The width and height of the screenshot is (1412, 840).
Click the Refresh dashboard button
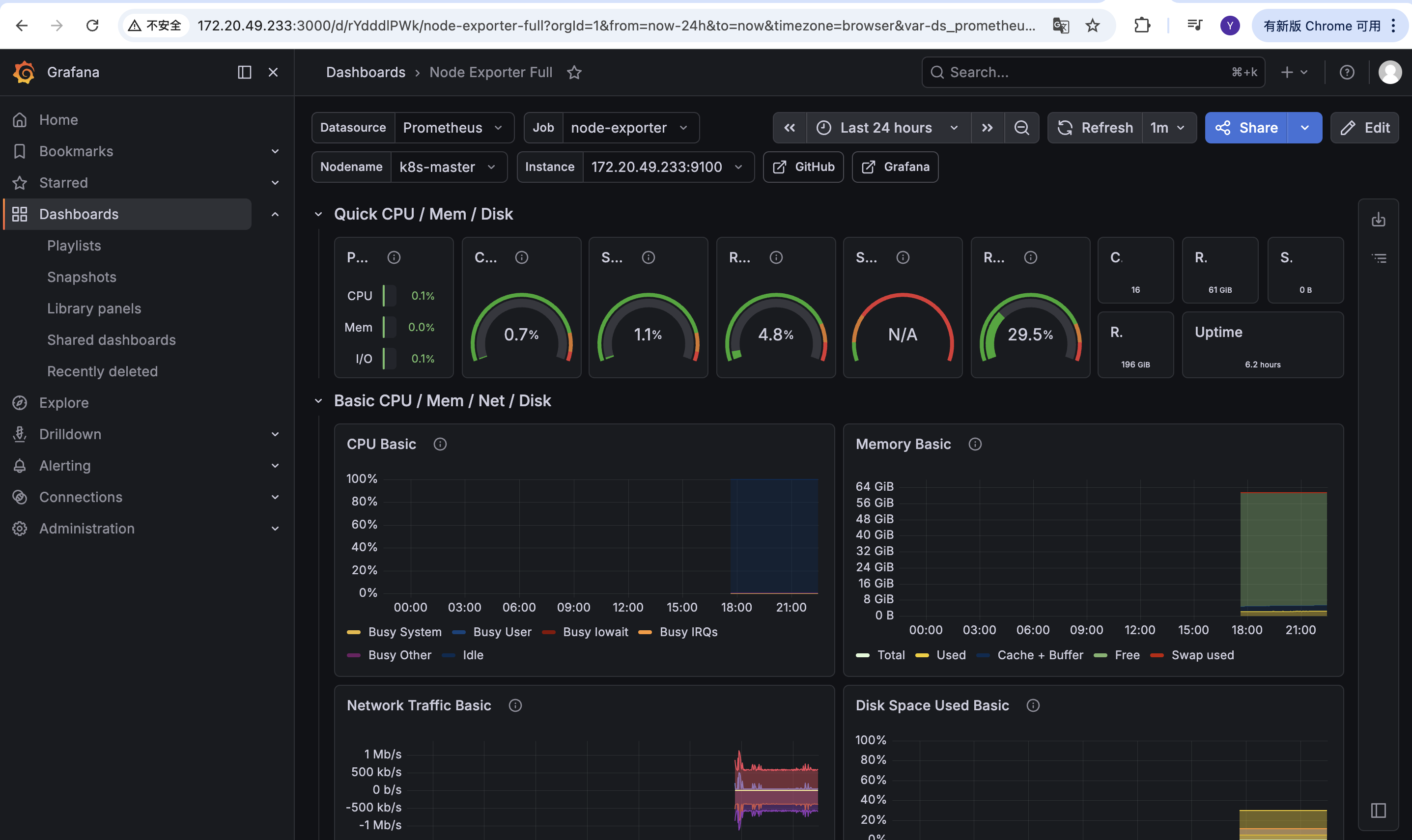tap(1095, 127)
